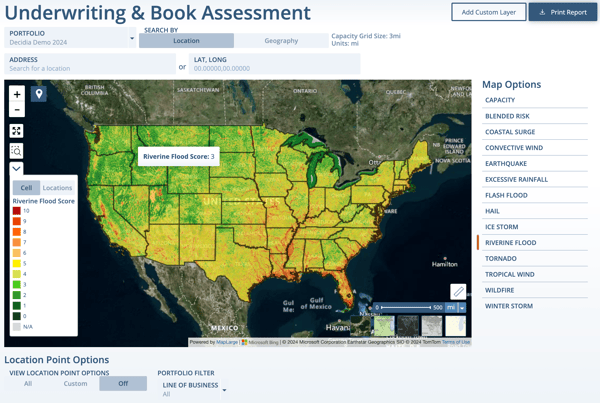Click the location pin marker tool
Viewport: 600px width, 403px height.
39,94
